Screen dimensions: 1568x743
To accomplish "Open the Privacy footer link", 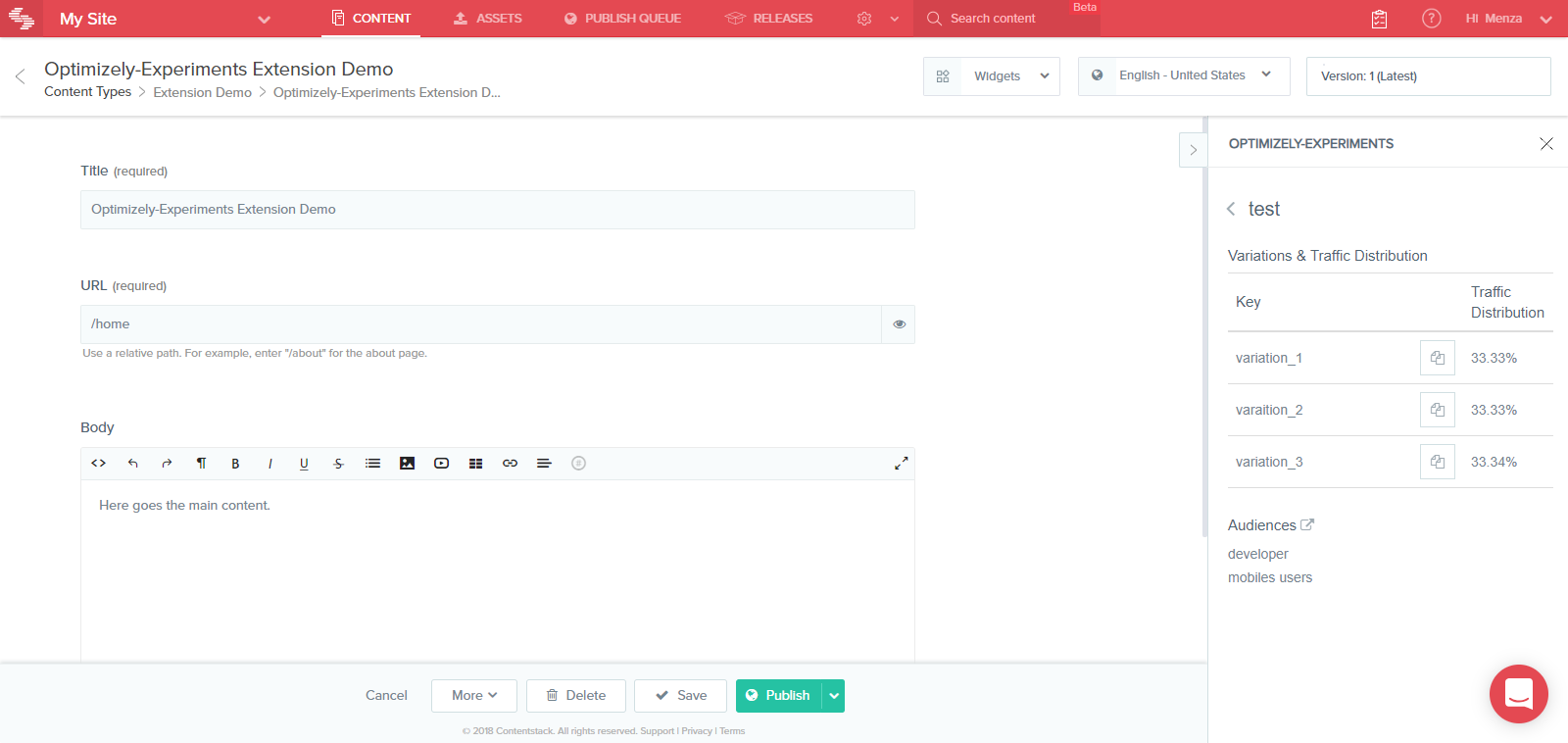I will point(697,731).
